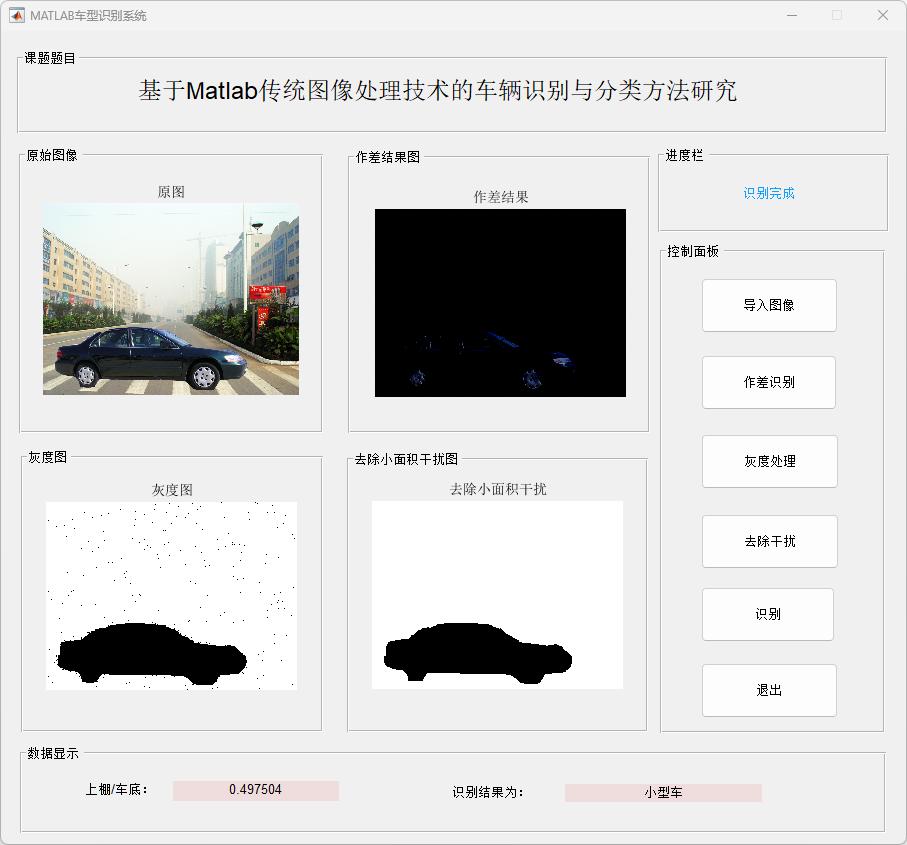Viewport: 907px width, 845px height.
Task: Click the research title heading text
Action: pos(438,90)
